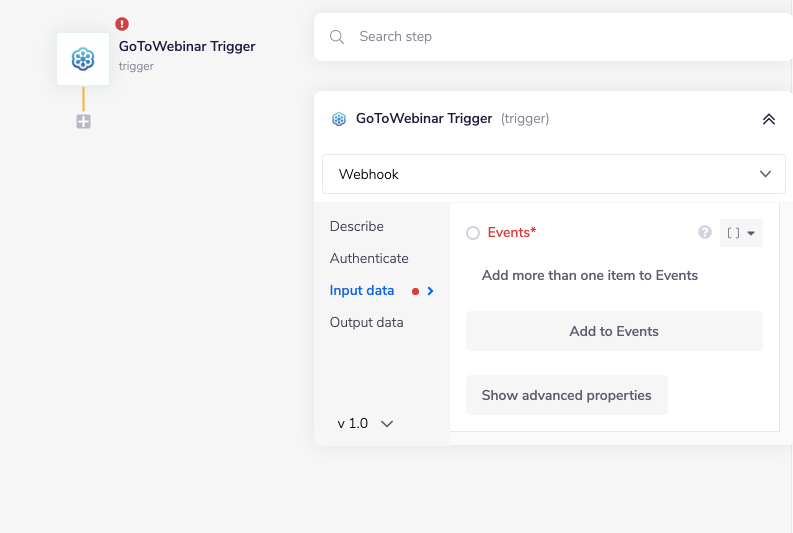Open the Webhook operation dropdown
Screen dimensions: 793x533
click(554, 174)
